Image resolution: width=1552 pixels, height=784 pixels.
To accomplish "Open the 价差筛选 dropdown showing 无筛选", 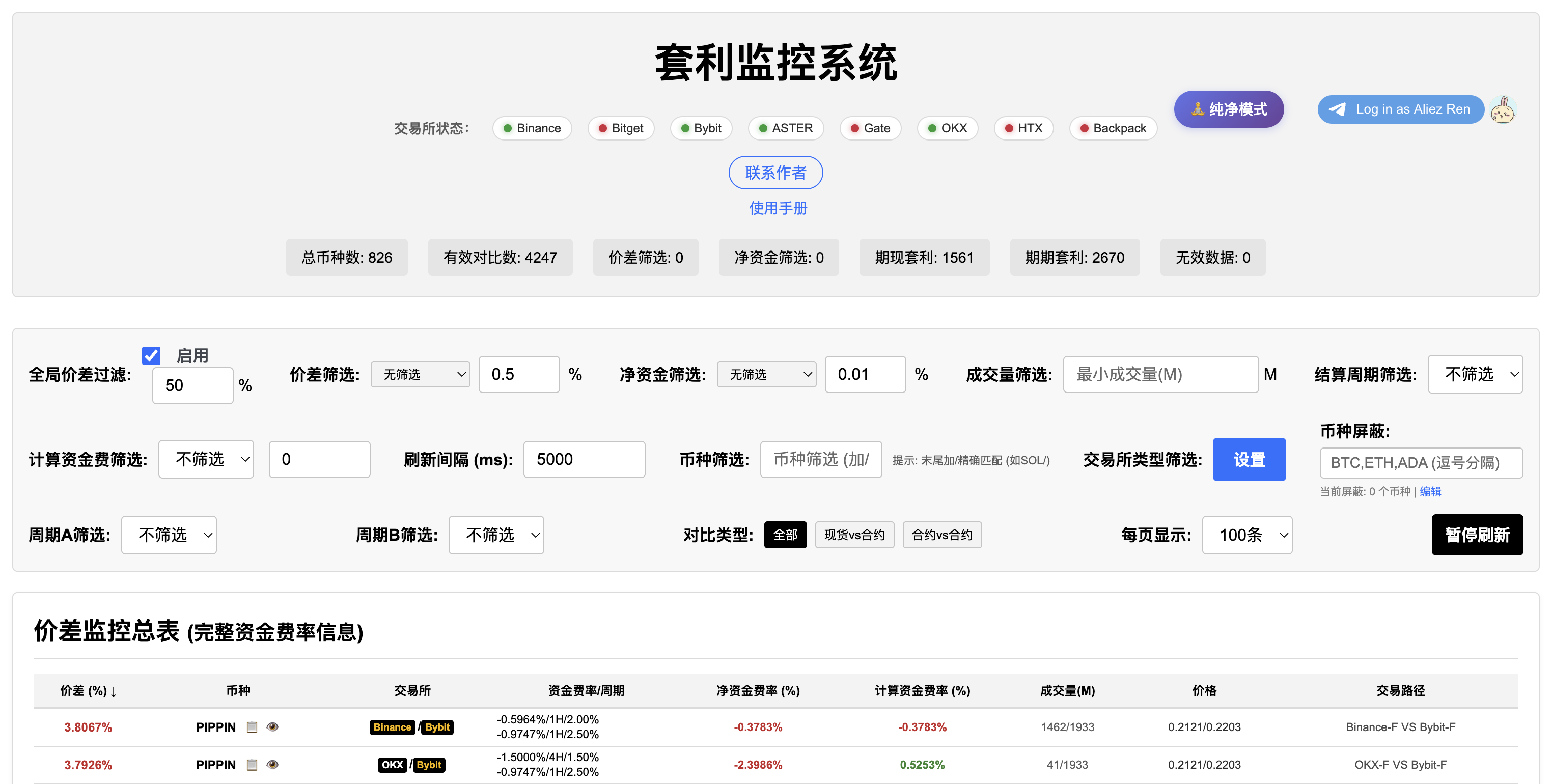I will 420,375.
